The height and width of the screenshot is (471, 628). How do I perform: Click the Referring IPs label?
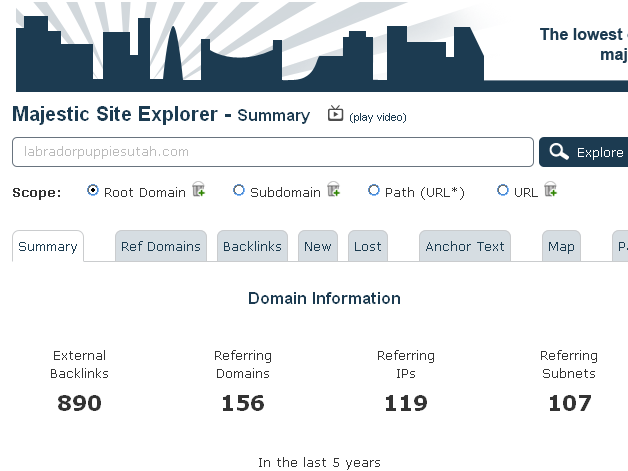tap(406, 364)
